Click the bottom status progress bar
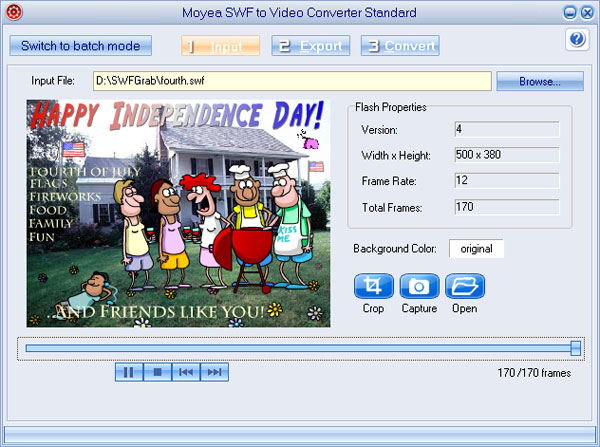 [x=300, y=436]
